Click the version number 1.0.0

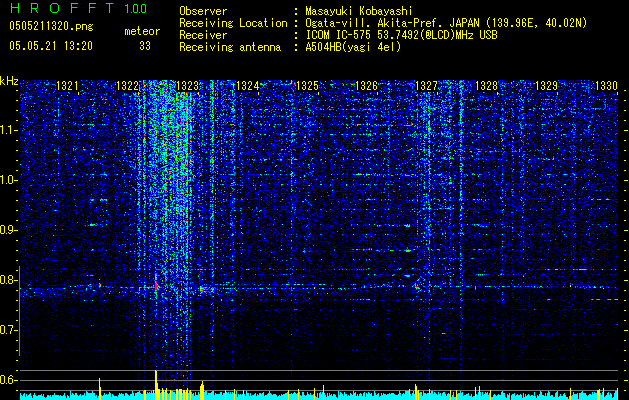[135, 8]
